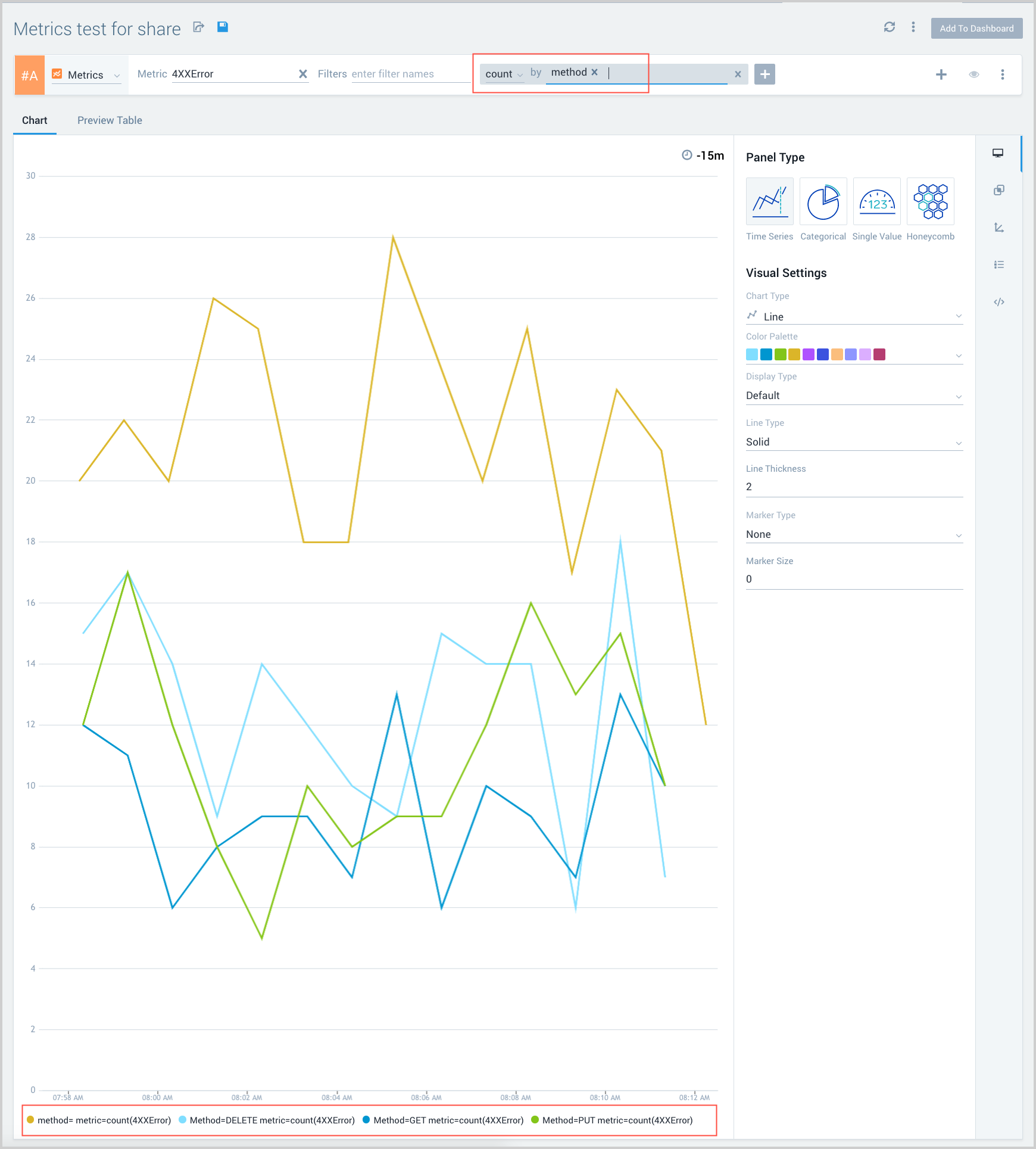
Task: Toggle the Method=GET legend series
Action: coord(443,1120)
